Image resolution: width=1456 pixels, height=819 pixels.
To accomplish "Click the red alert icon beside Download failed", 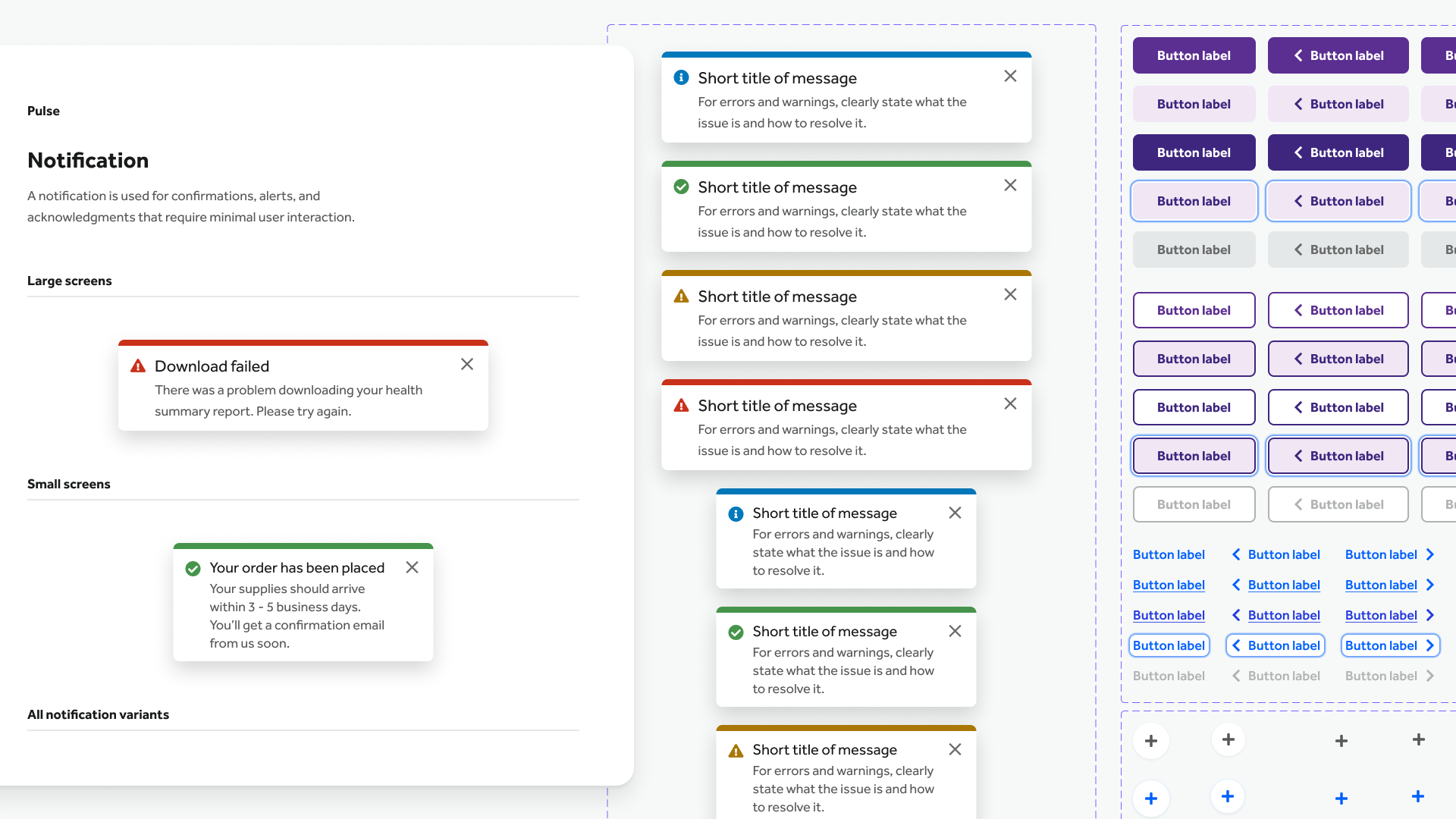I will pyautogui.click(x=138, y=366).
